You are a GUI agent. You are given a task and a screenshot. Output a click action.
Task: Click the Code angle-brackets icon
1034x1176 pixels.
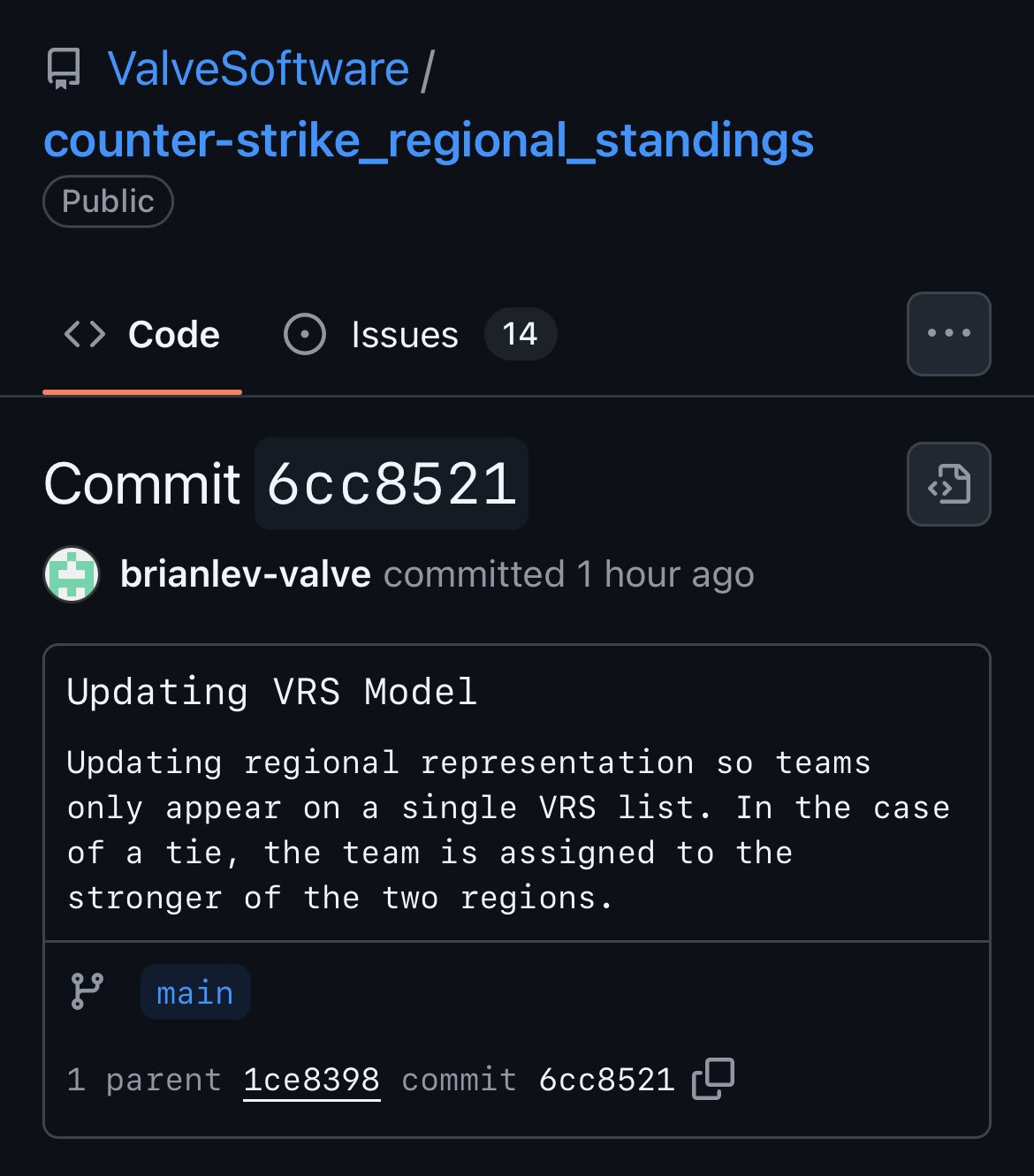tap(85, 335)
